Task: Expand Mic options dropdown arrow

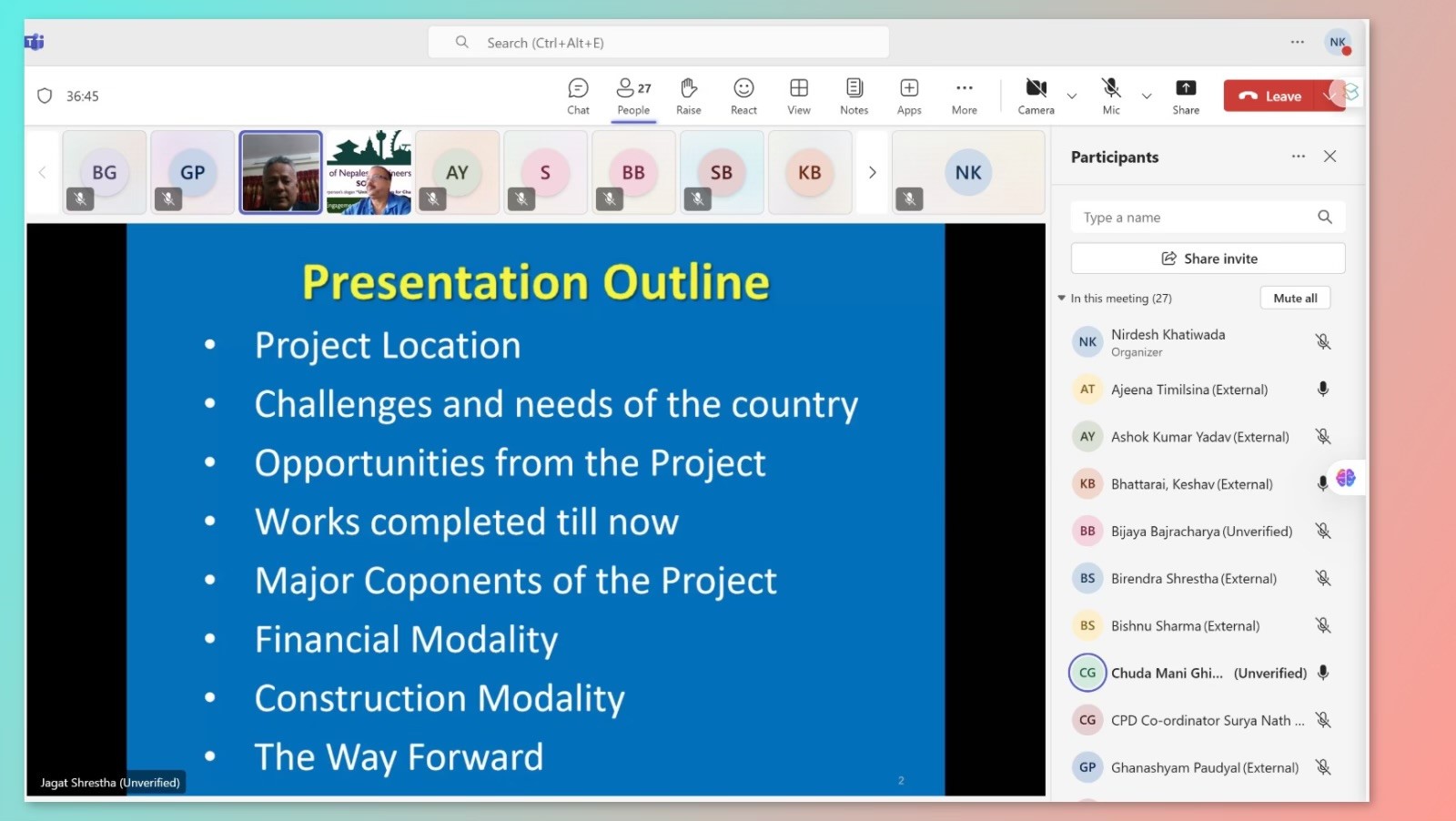Action: (x=1147, y=96)
